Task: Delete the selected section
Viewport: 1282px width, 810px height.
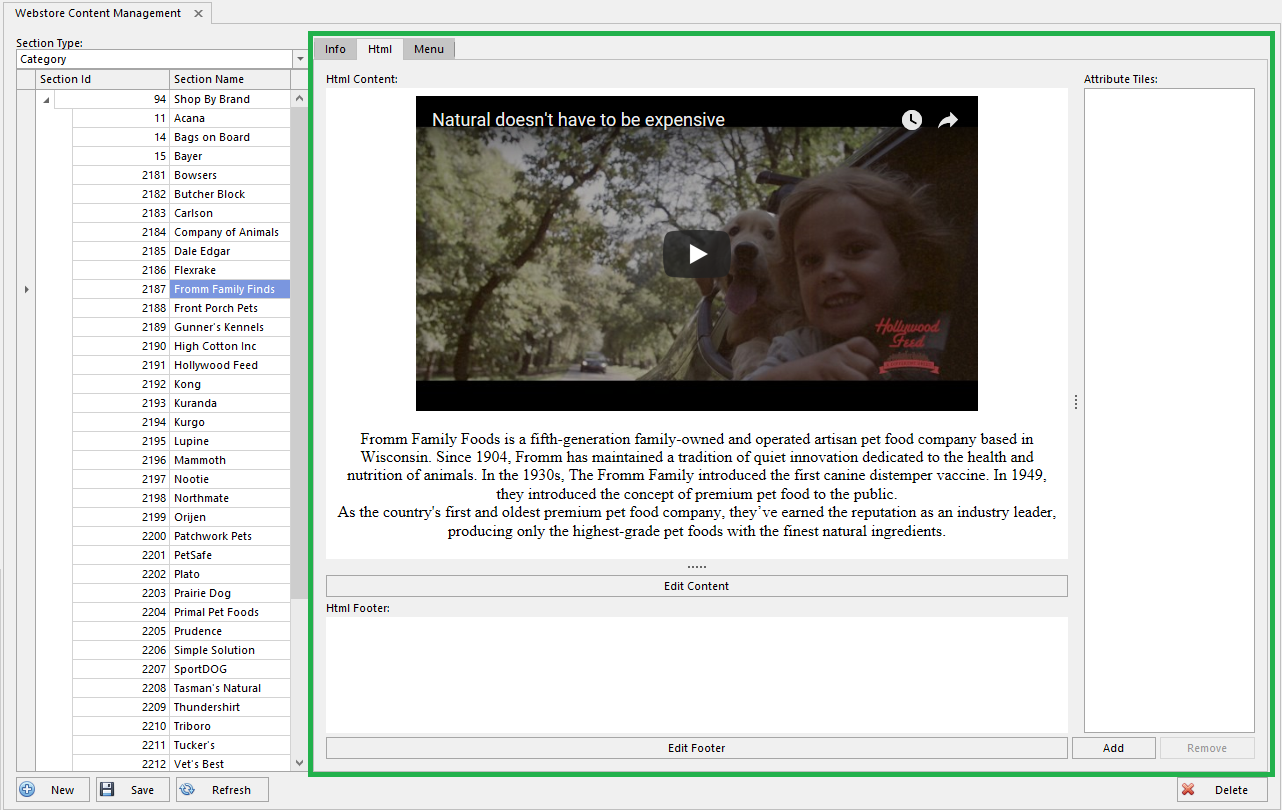Action: point(1222,790)
